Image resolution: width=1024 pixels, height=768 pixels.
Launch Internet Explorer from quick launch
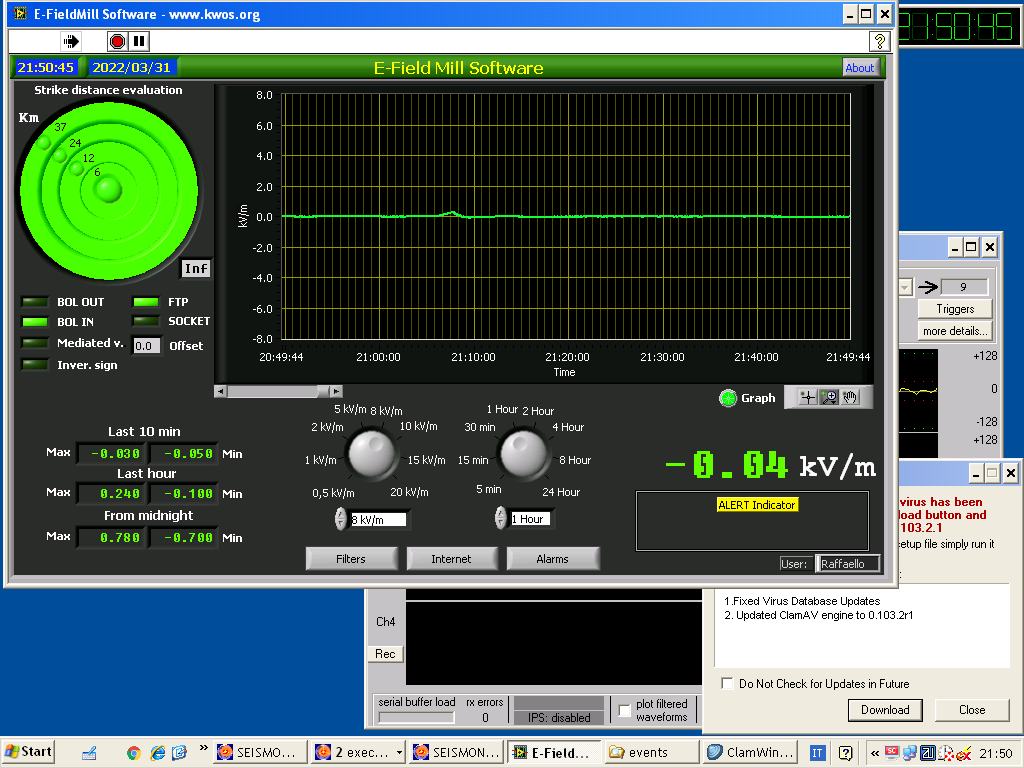[157, 753]
